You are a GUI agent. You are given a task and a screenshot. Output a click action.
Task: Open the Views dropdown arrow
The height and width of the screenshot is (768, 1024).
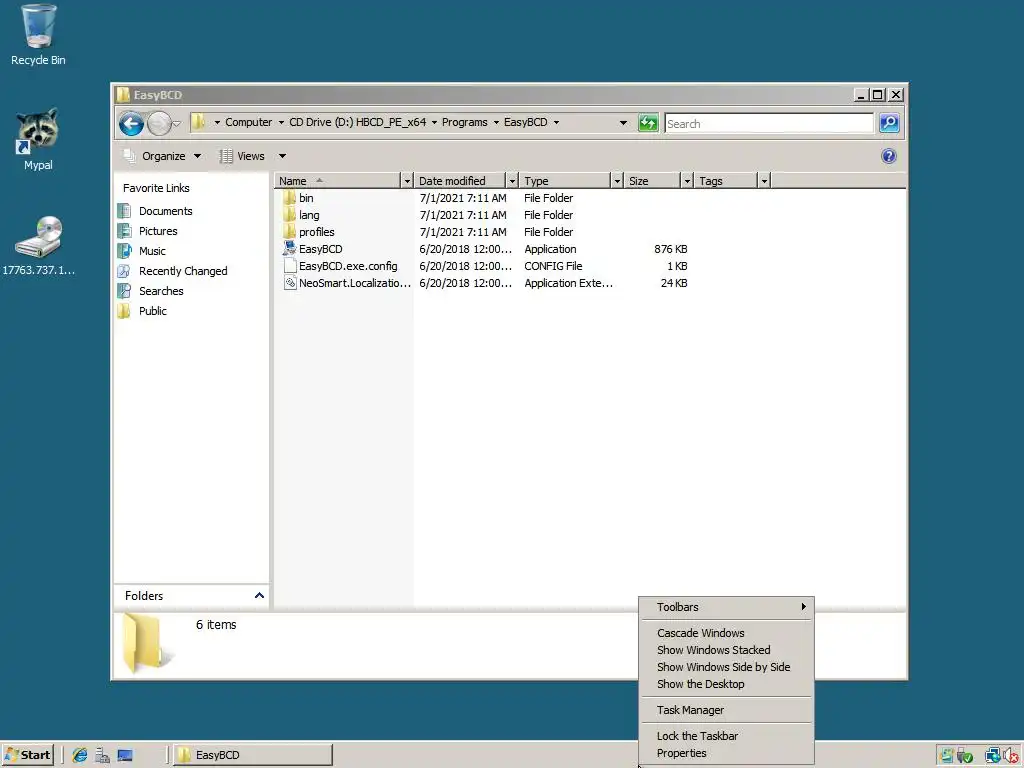click(282, 156)
